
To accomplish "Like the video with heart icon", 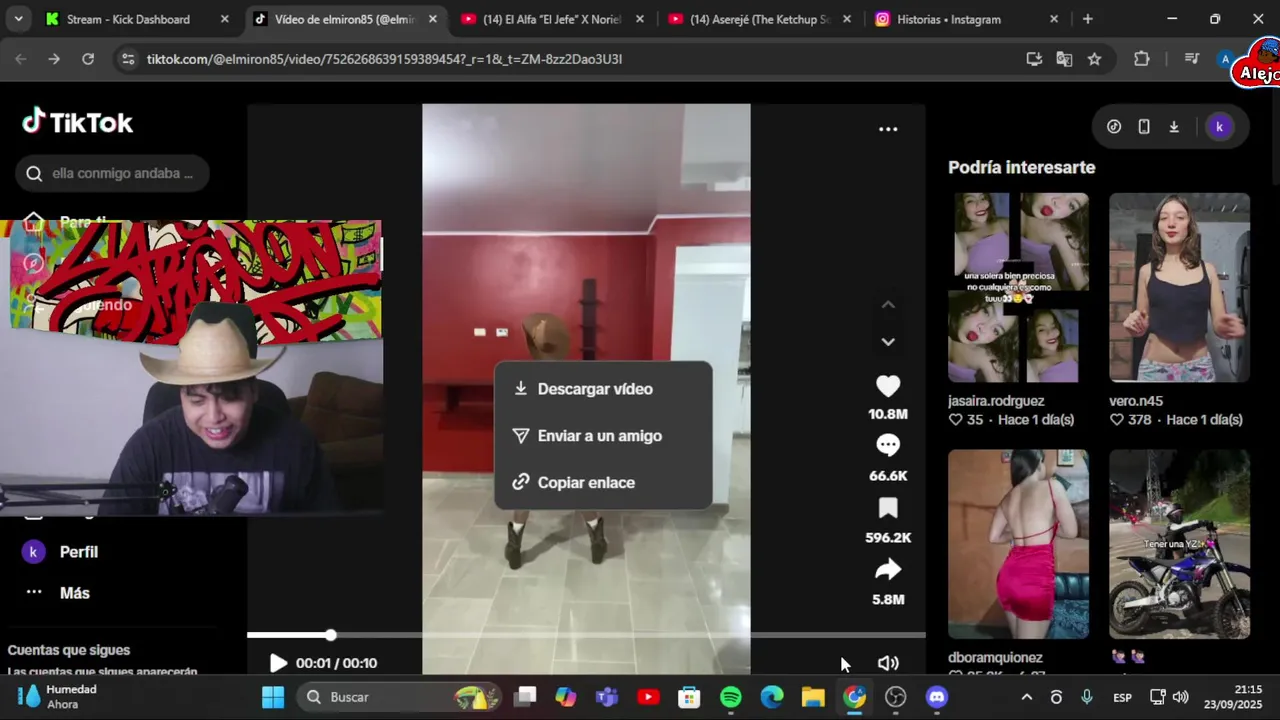I will (x=888, y=386).
